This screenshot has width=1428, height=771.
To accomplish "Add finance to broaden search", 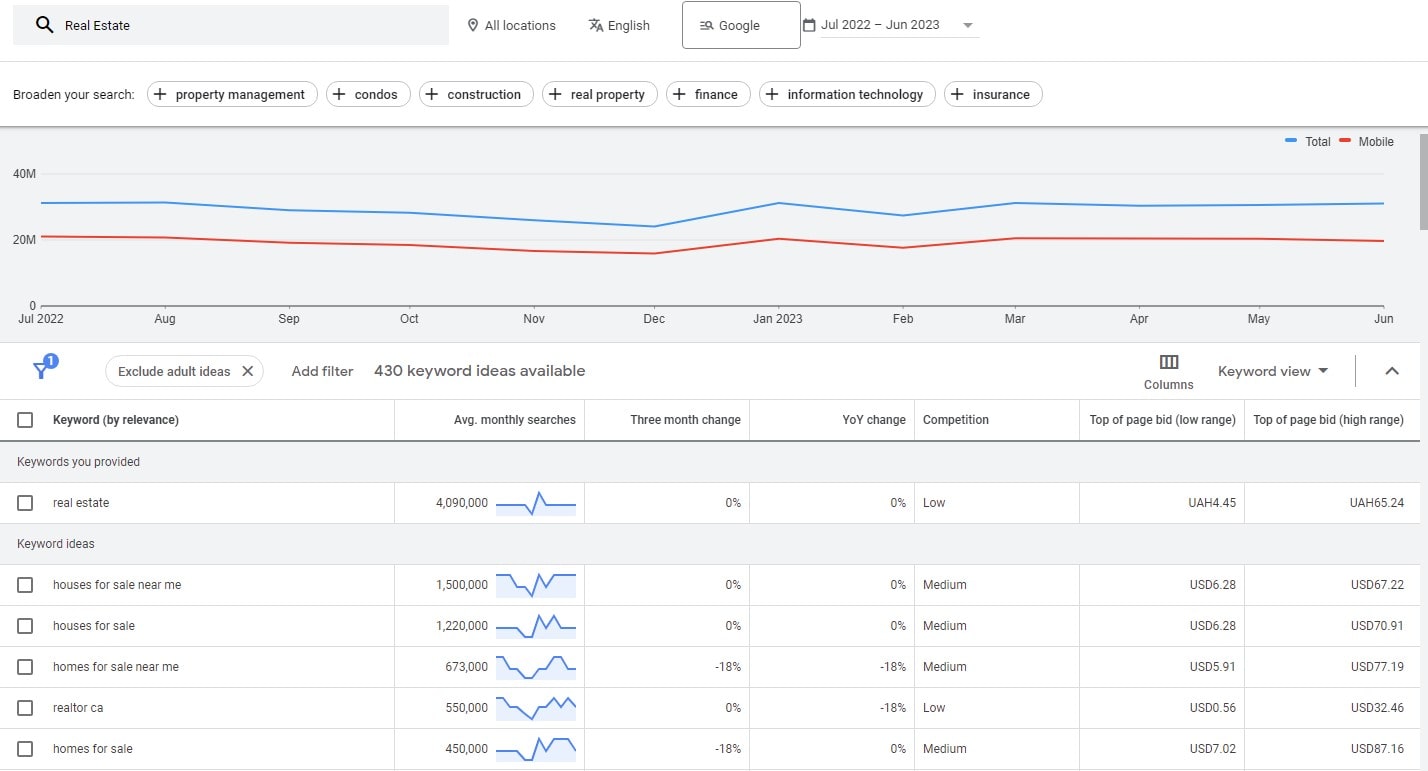I will [708, 94].
